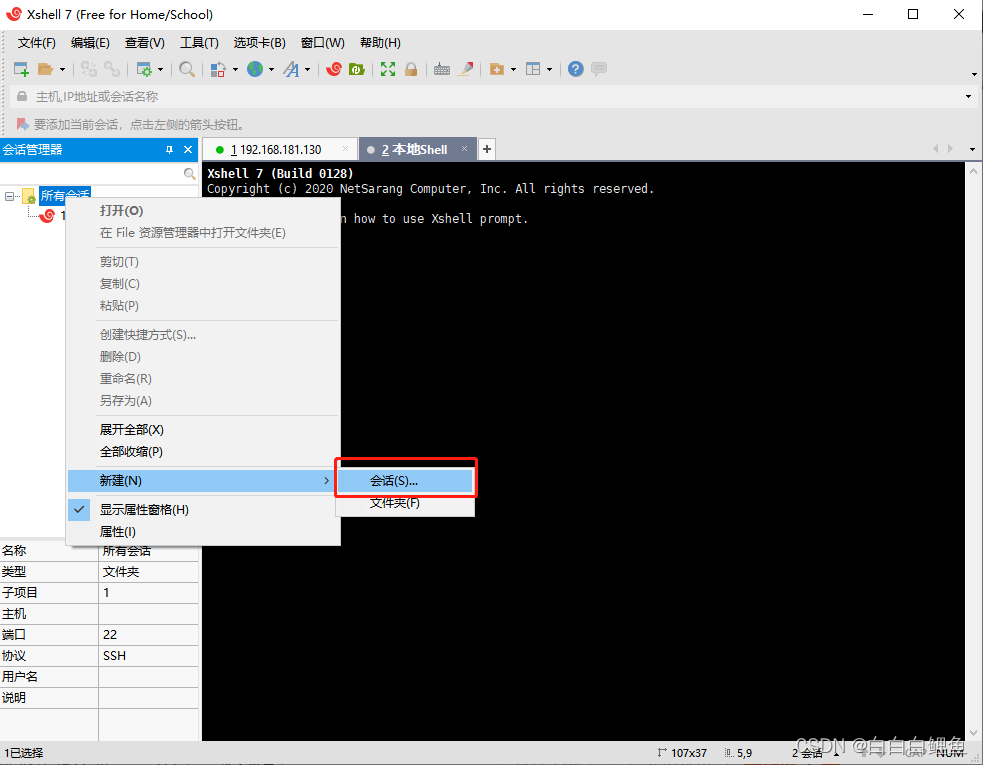Click the Highlight pen toolbar icon

tap(465, 69)
